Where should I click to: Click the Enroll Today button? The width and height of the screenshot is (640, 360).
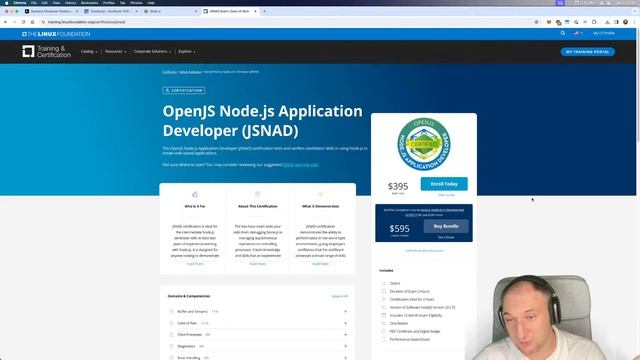444,184
